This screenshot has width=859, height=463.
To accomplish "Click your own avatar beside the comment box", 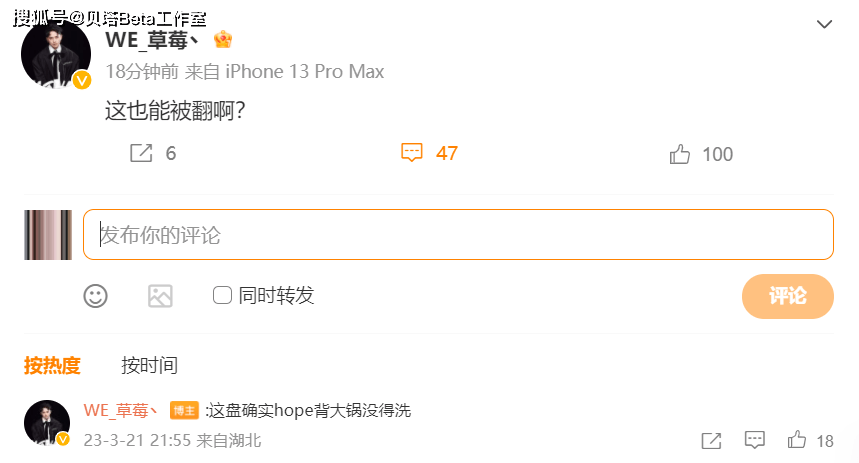I will coord(48,235).
